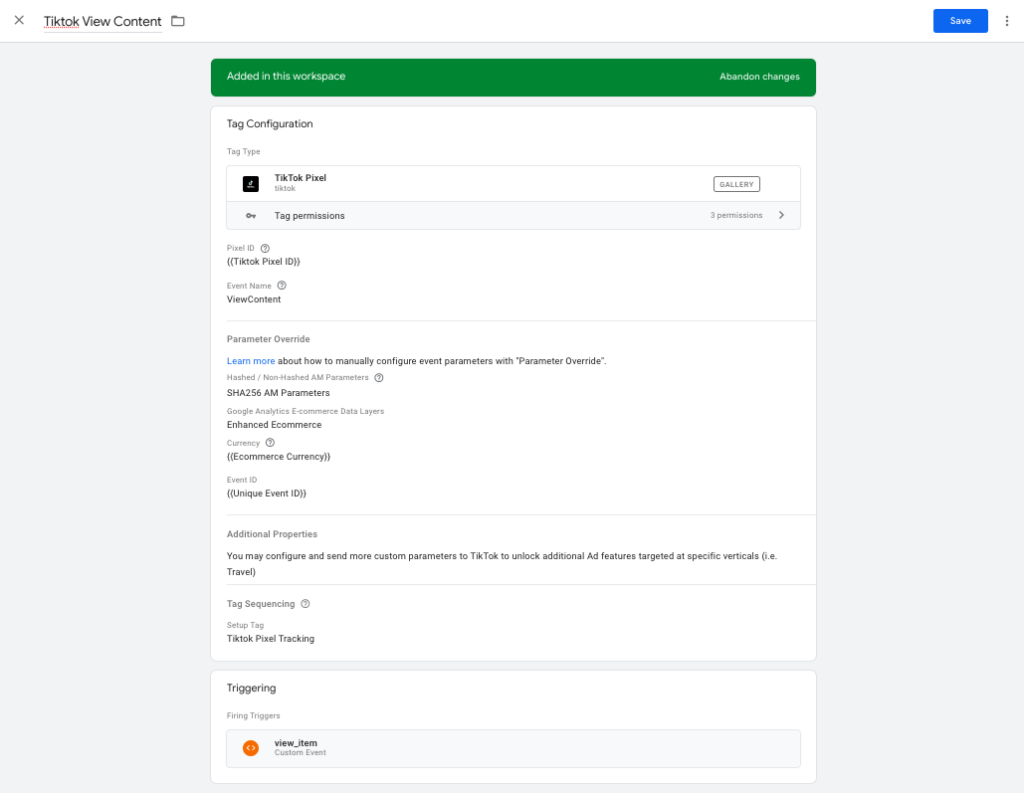Click the TikTok Pixel logo icon

(251, 184)
